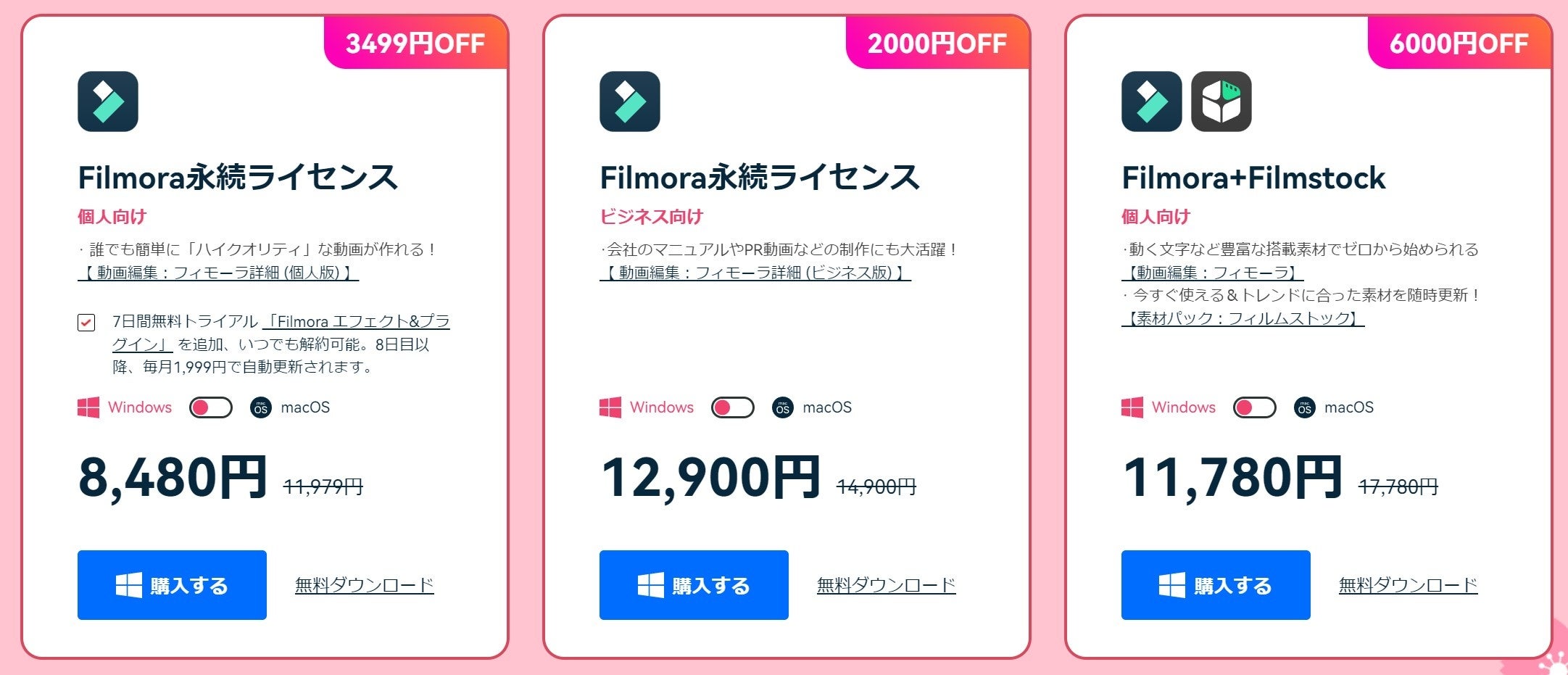
Task: Click Windows logo in personal license card
Action: point(88,407)
